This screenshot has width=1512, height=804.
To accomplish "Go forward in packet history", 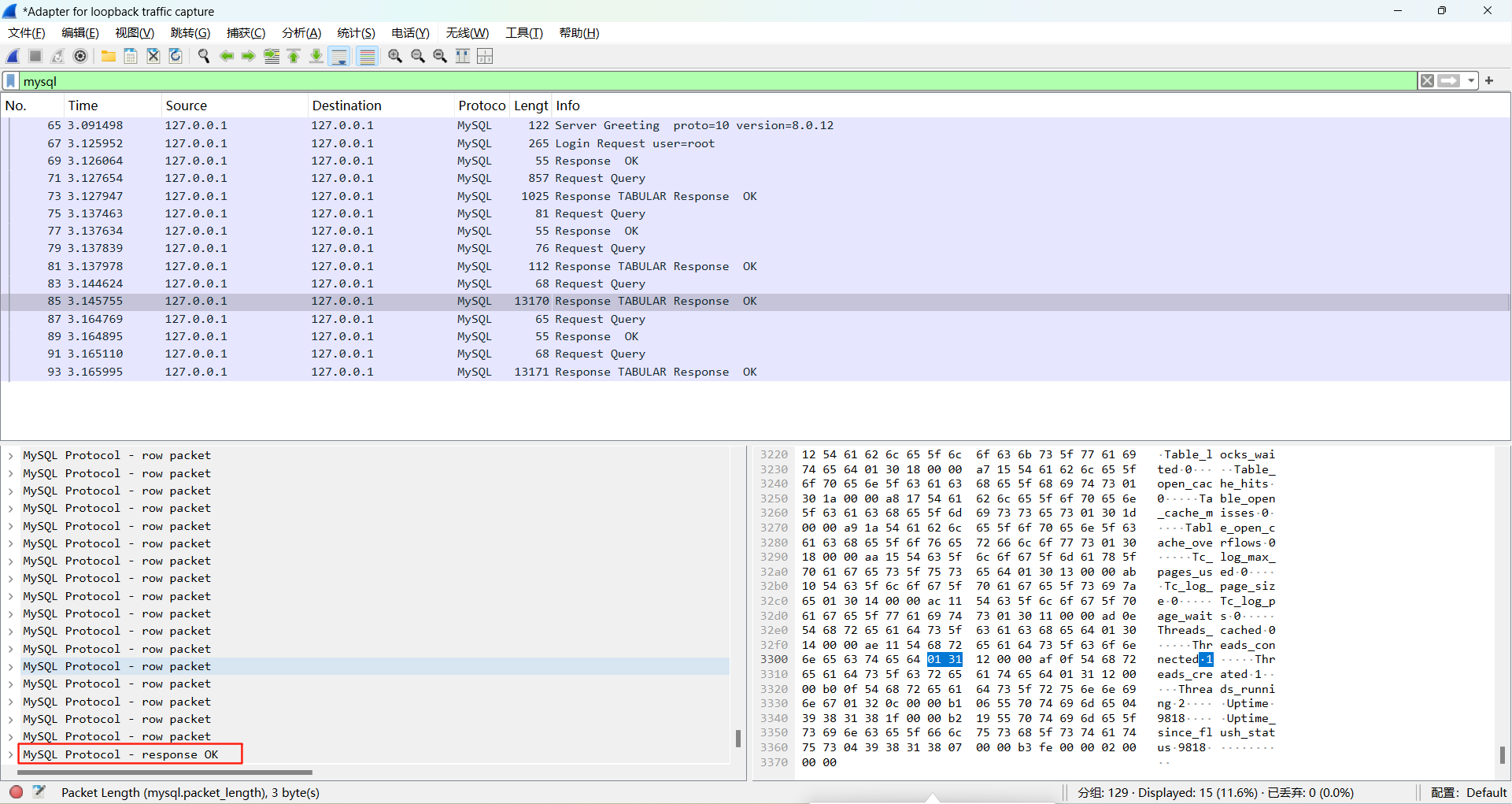I will tap(249, 56).
